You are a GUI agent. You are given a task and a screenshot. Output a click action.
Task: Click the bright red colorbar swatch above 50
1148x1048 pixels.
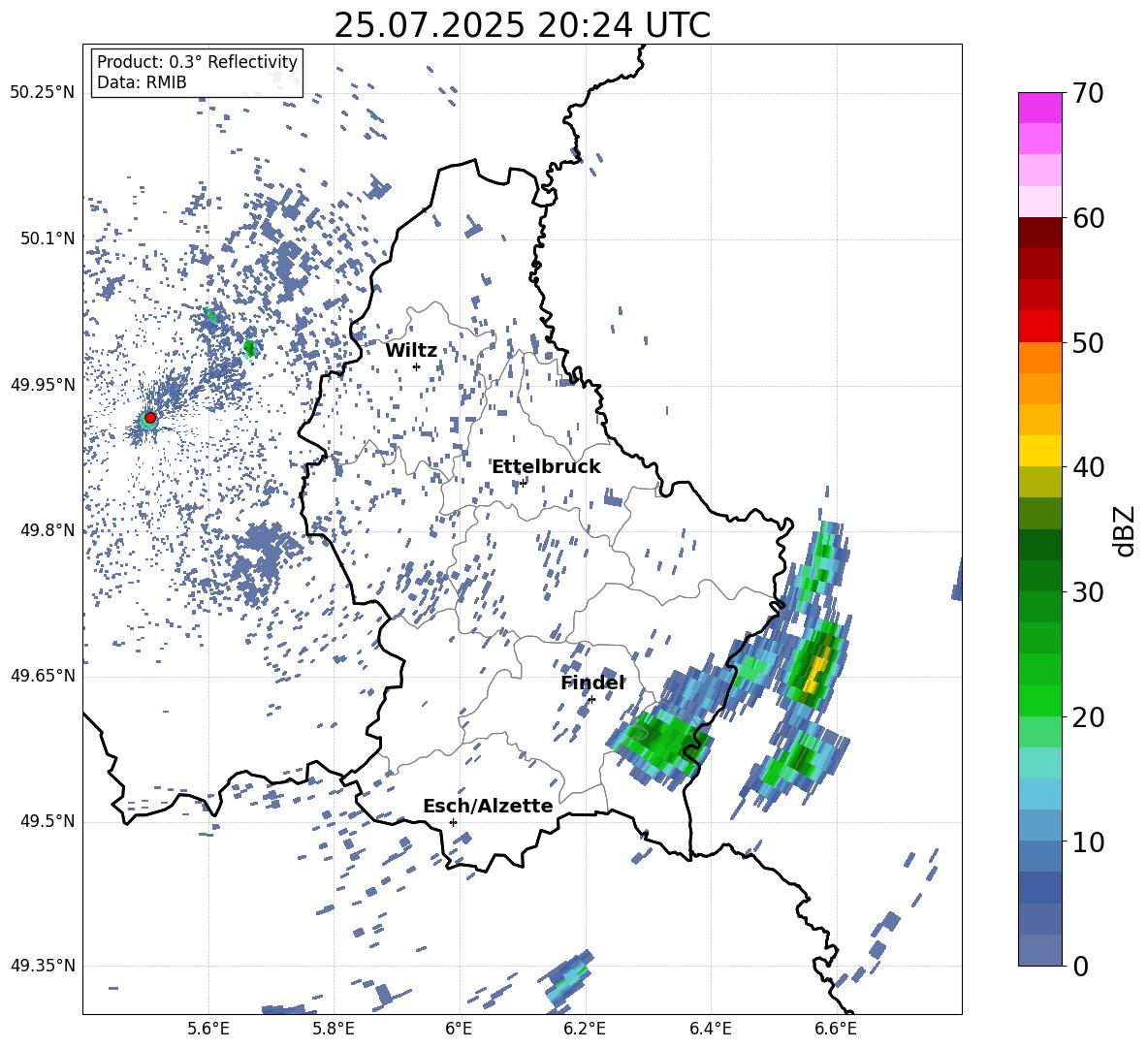pyautogui.click(x=1039, y=327)
